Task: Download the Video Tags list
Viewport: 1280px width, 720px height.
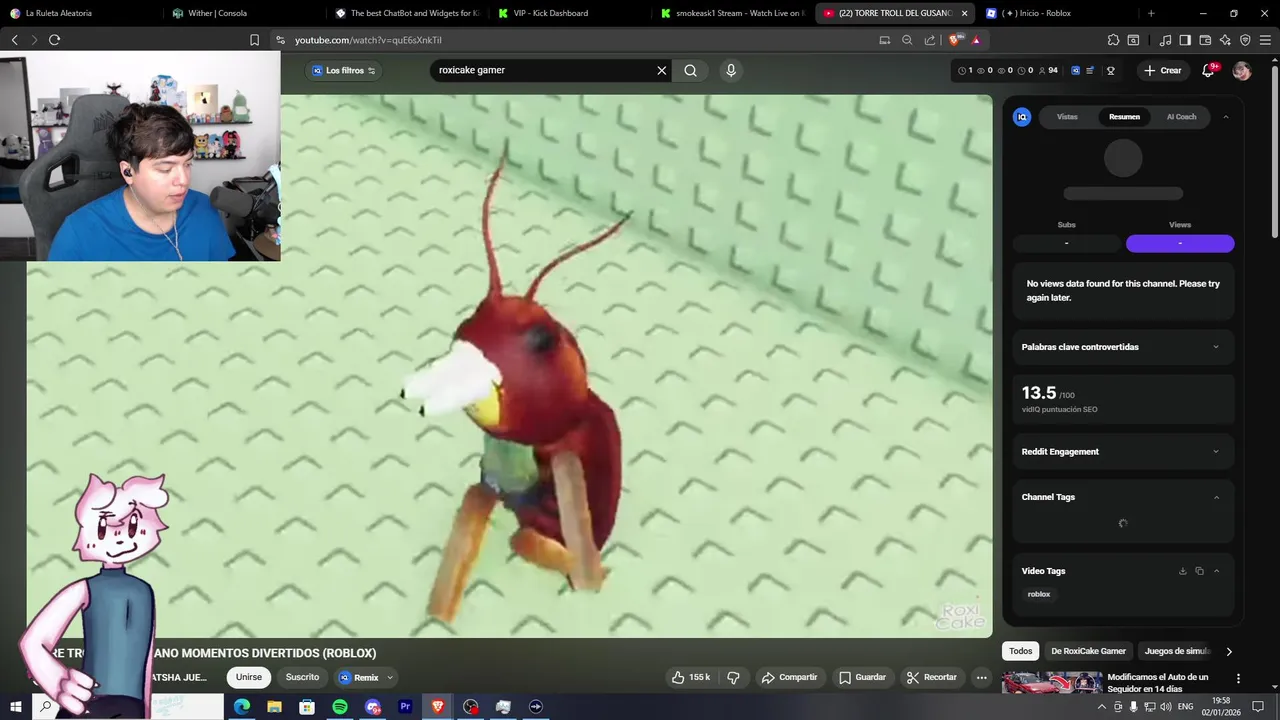Action: point(1182,571)
